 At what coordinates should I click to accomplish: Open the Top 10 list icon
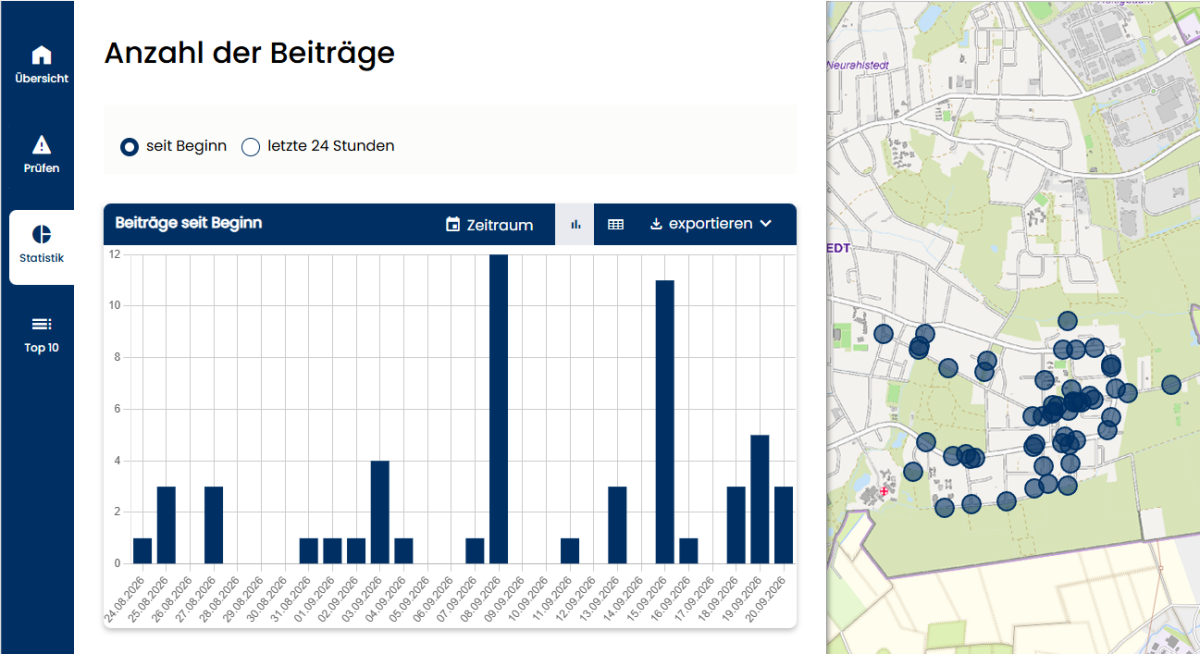(x=42, y=324)
